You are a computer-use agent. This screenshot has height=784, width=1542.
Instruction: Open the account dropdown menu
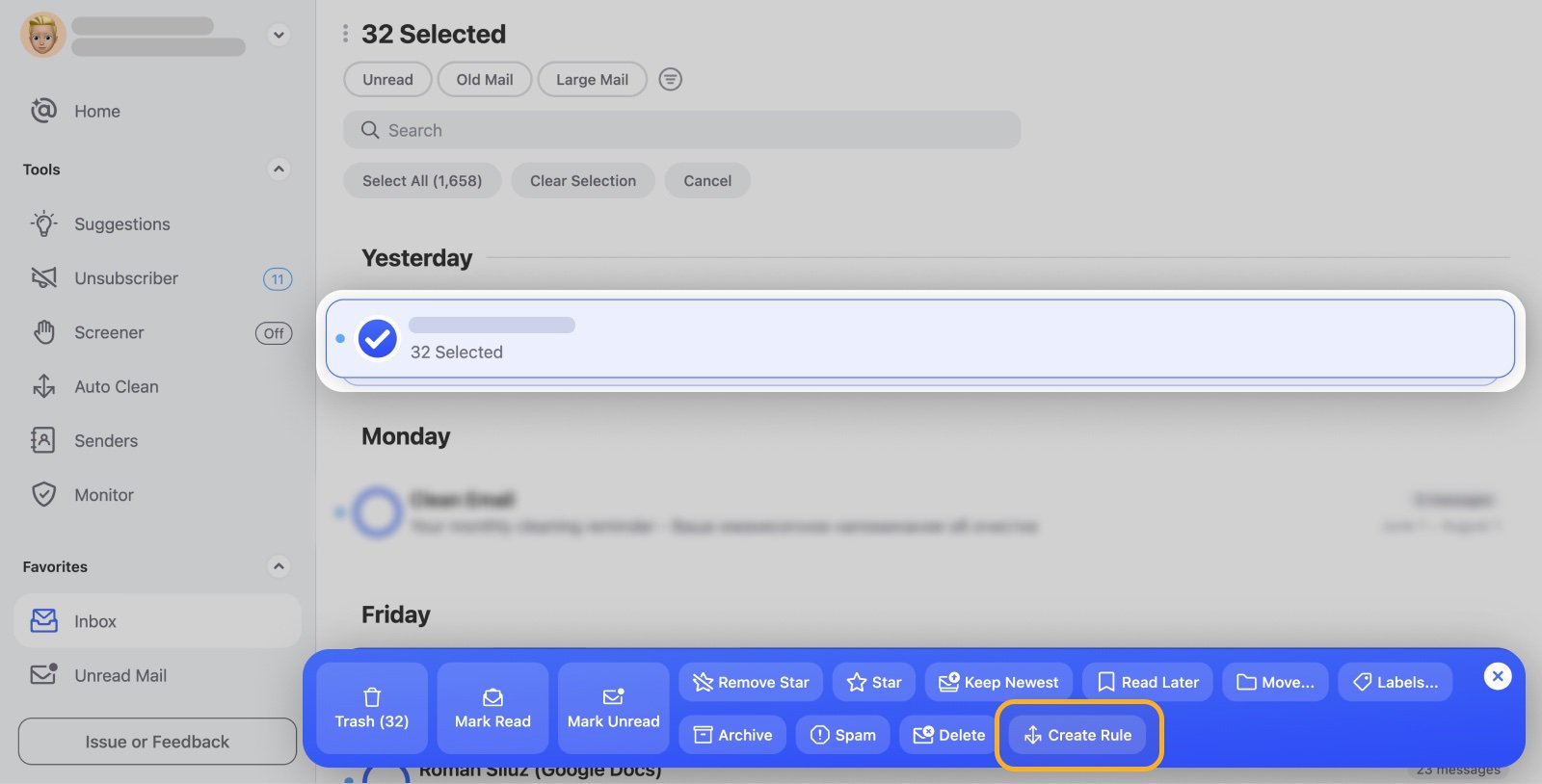click(278, 34)
